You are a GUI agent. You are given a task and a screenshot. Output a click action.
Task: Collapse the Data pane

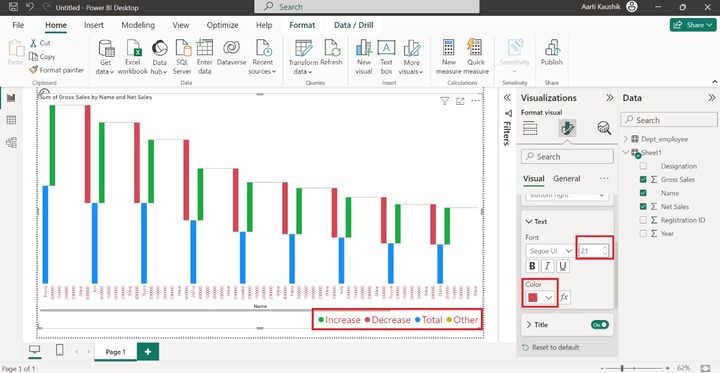[711, 98]
